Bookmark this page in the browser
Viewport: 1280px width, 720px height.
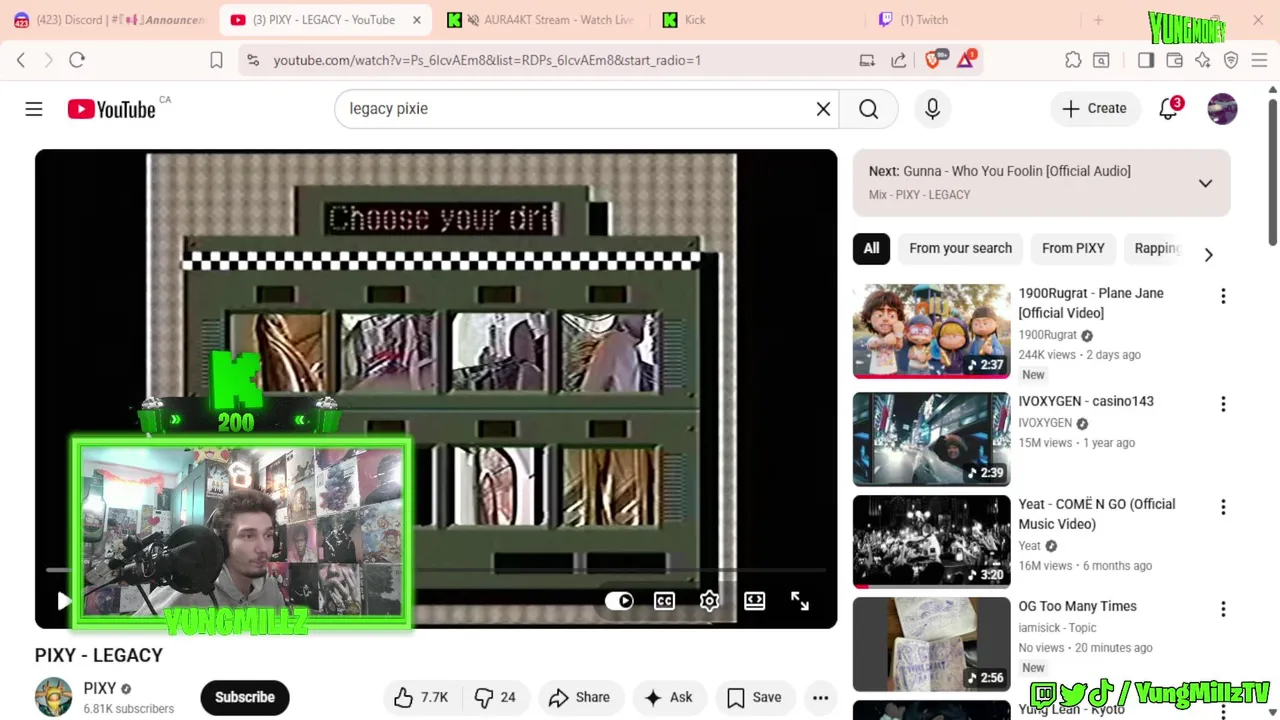pyautogui.click(x=216, y=60)
